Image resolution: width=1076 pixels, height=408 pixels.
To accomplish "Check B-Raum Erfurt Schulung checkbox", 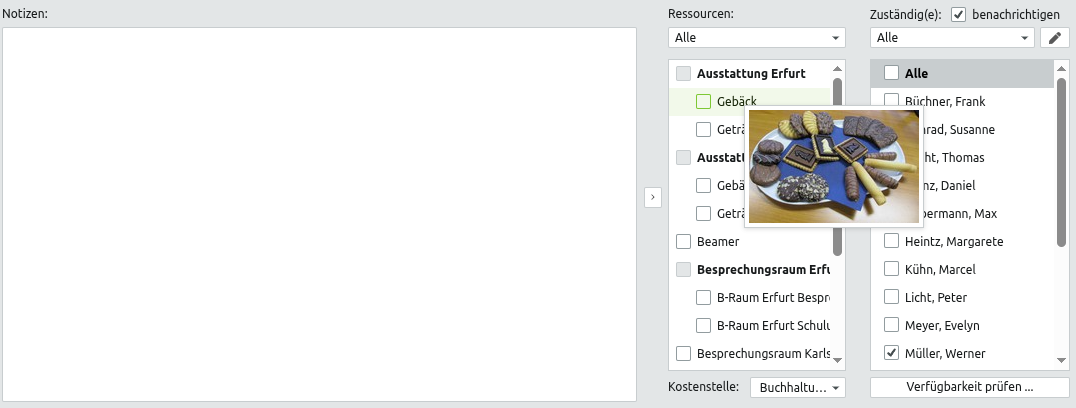I will (x=703, y=325).
